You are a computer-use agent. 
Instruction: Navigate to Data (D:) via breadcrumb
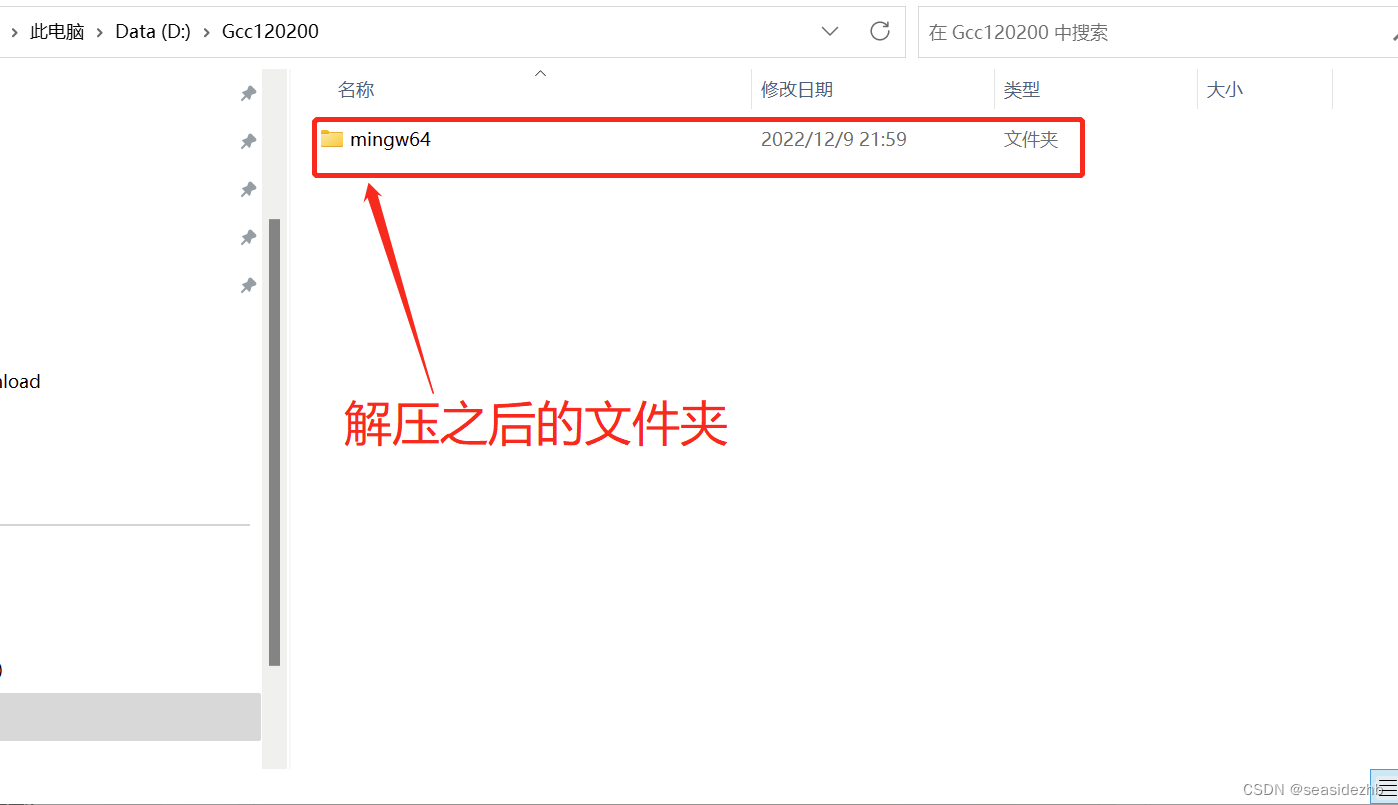[152, 31]
